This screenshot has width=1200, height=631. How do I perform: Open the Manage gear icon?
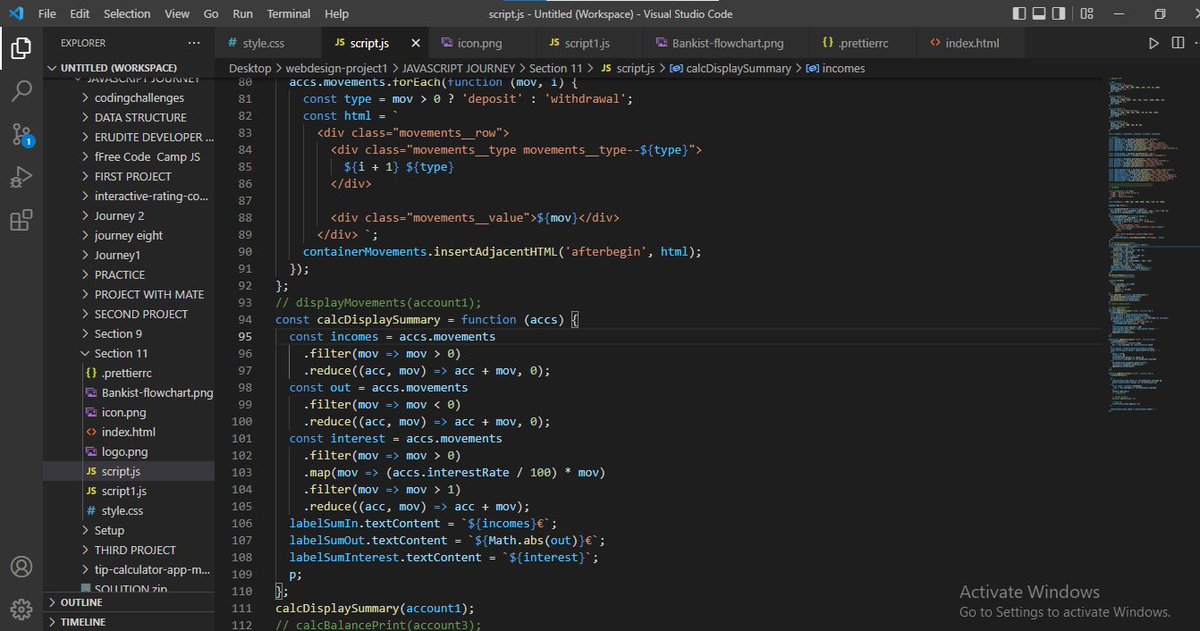pyautogui.click(x=21, y=609)
